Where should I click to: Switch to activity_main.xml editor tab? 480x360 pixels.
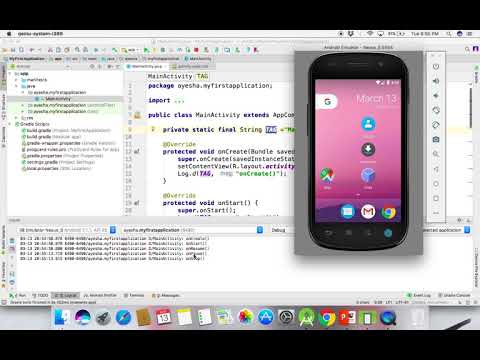point(193,66)
